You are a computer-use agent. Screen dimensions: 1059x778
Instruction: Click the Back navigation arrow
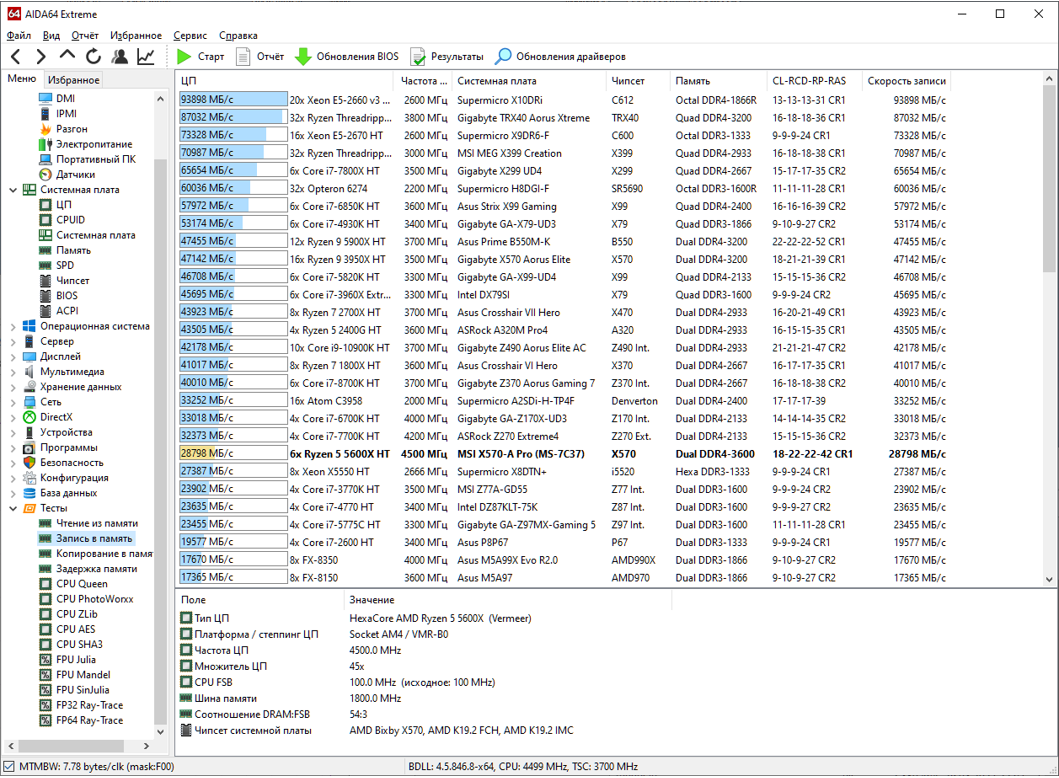pyautogui.click(x=16, y=57)
